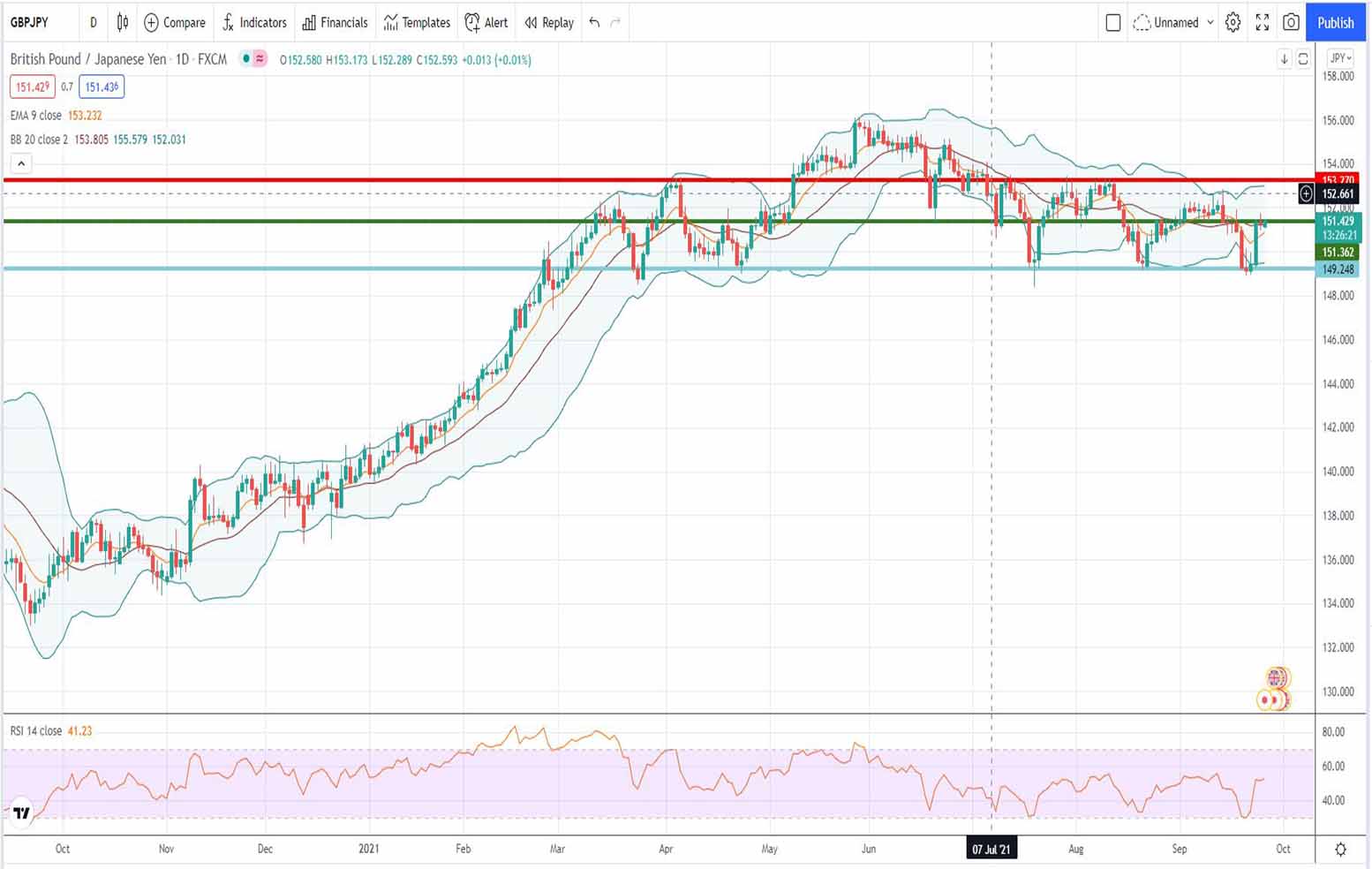Take a chart snapshot with the camera icon
Image resolution: width=1372 pixels, height=869 pixels.
[1291, 23]
